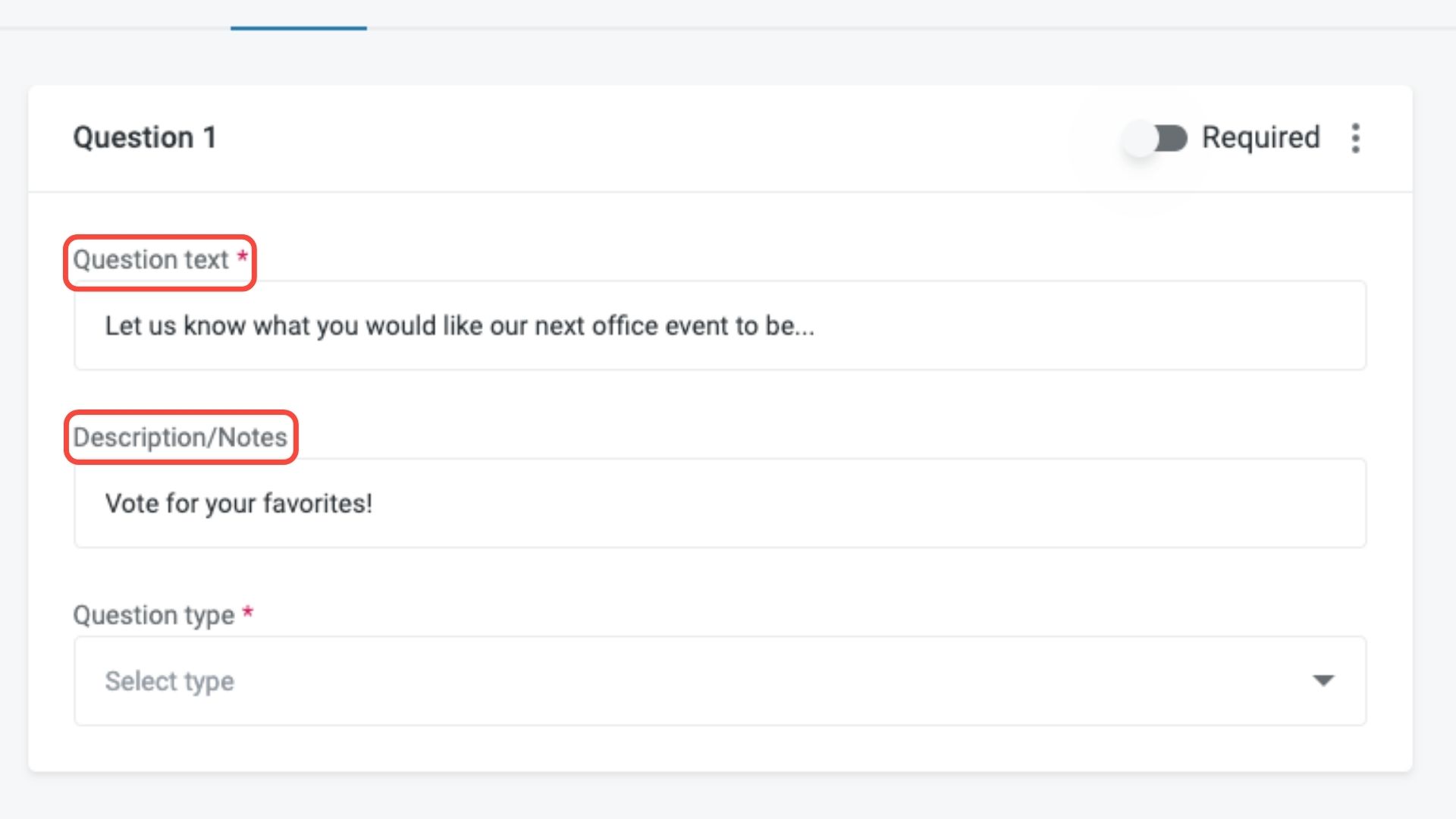This screenshot has height=819, width=1456.
Task: Select the active tab's blue underline
Action: click(x=298, y=28)
